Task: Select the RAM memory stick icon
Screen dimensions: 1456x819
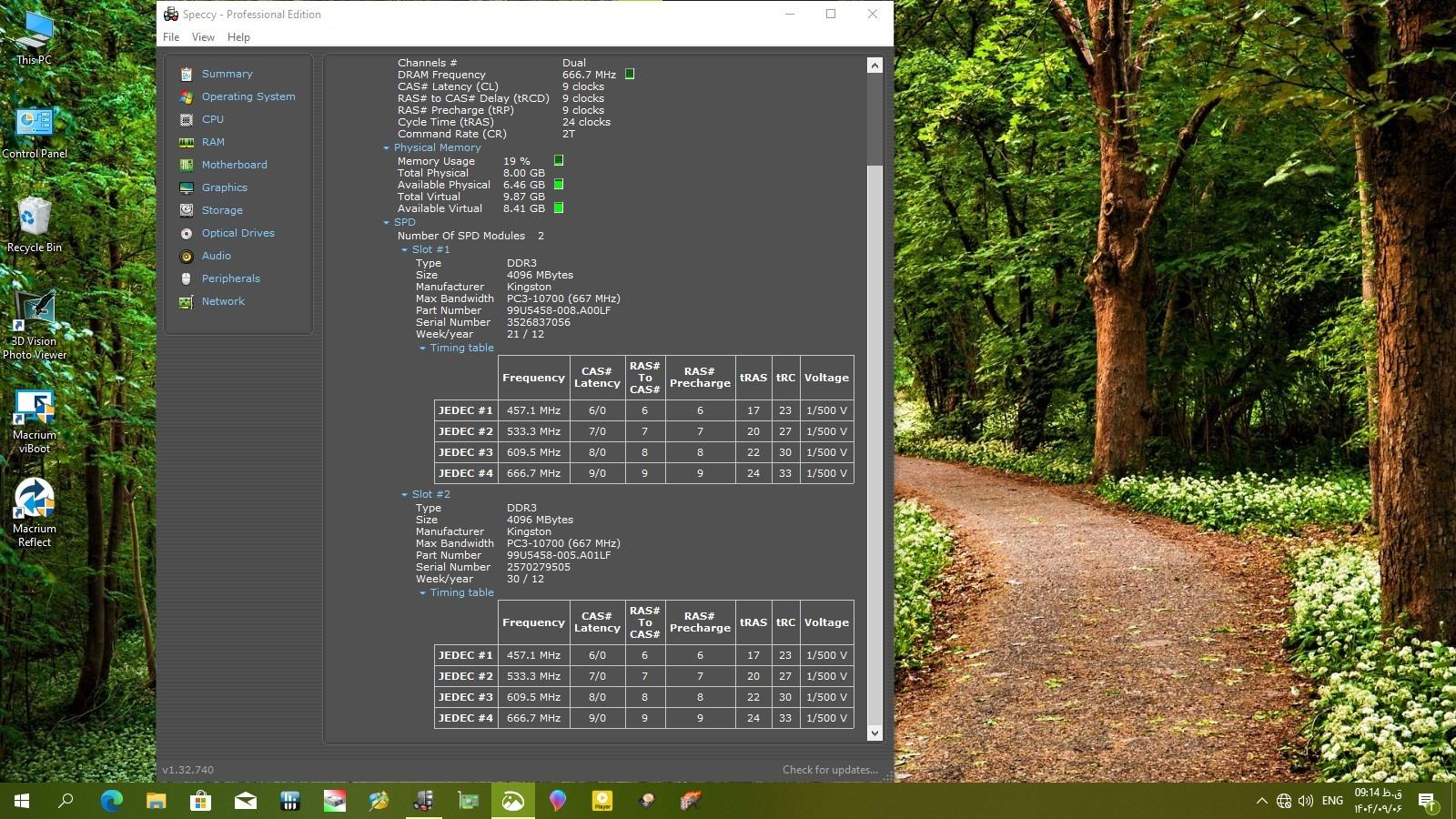Action: pos(187,143)
